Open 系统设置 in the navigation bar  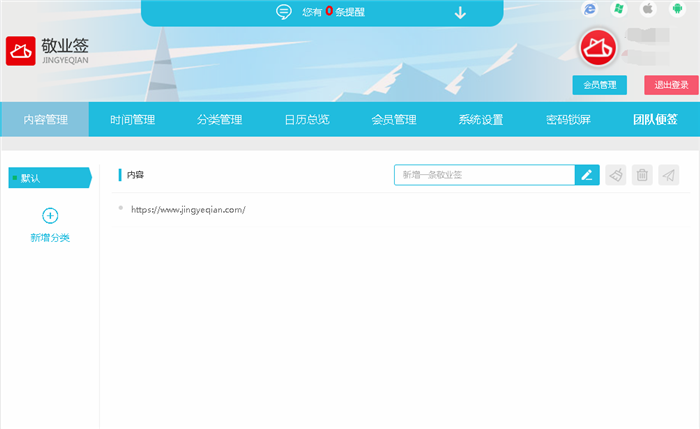tap(481, 120)
